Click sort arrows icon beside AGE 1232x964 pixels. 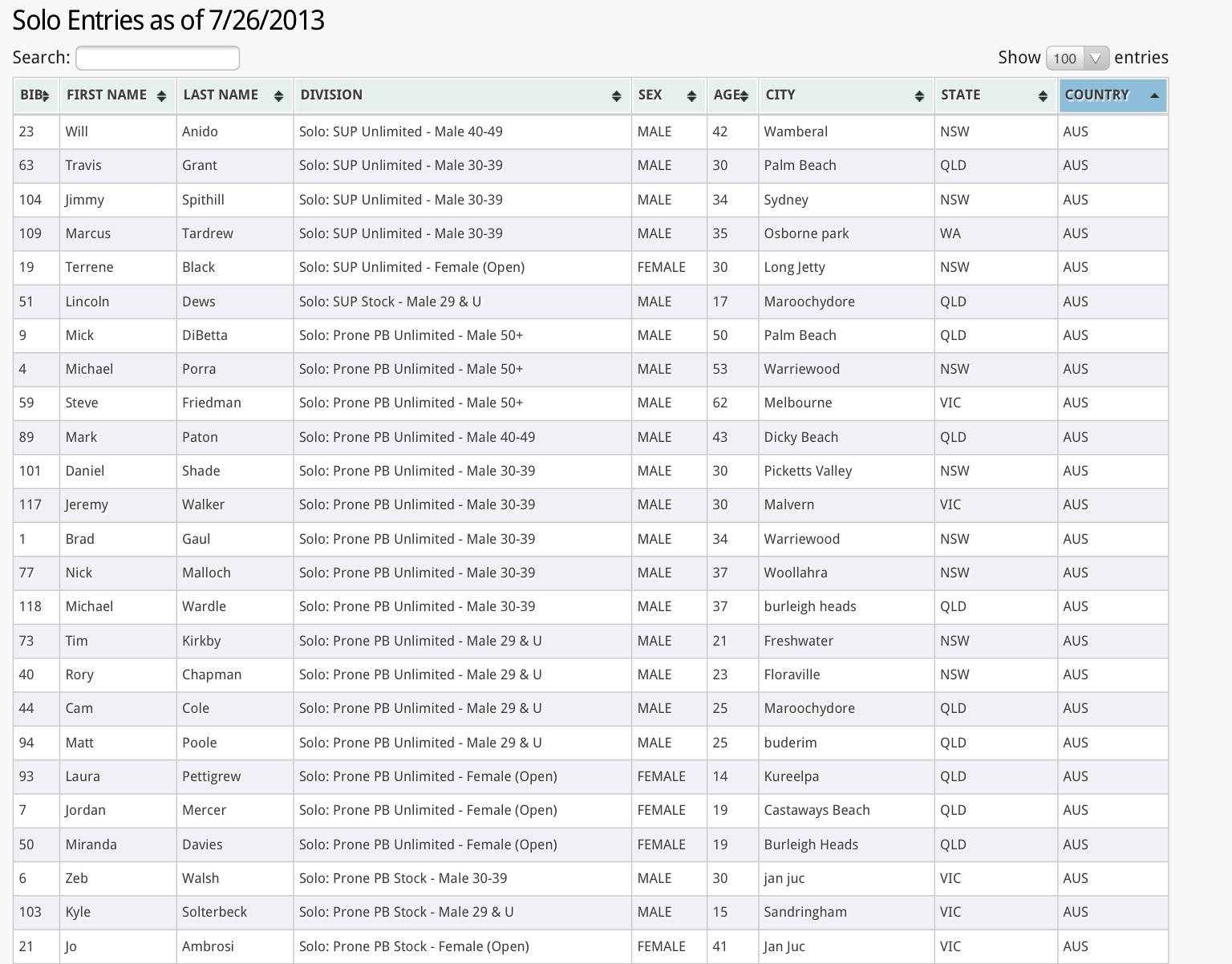744,96
